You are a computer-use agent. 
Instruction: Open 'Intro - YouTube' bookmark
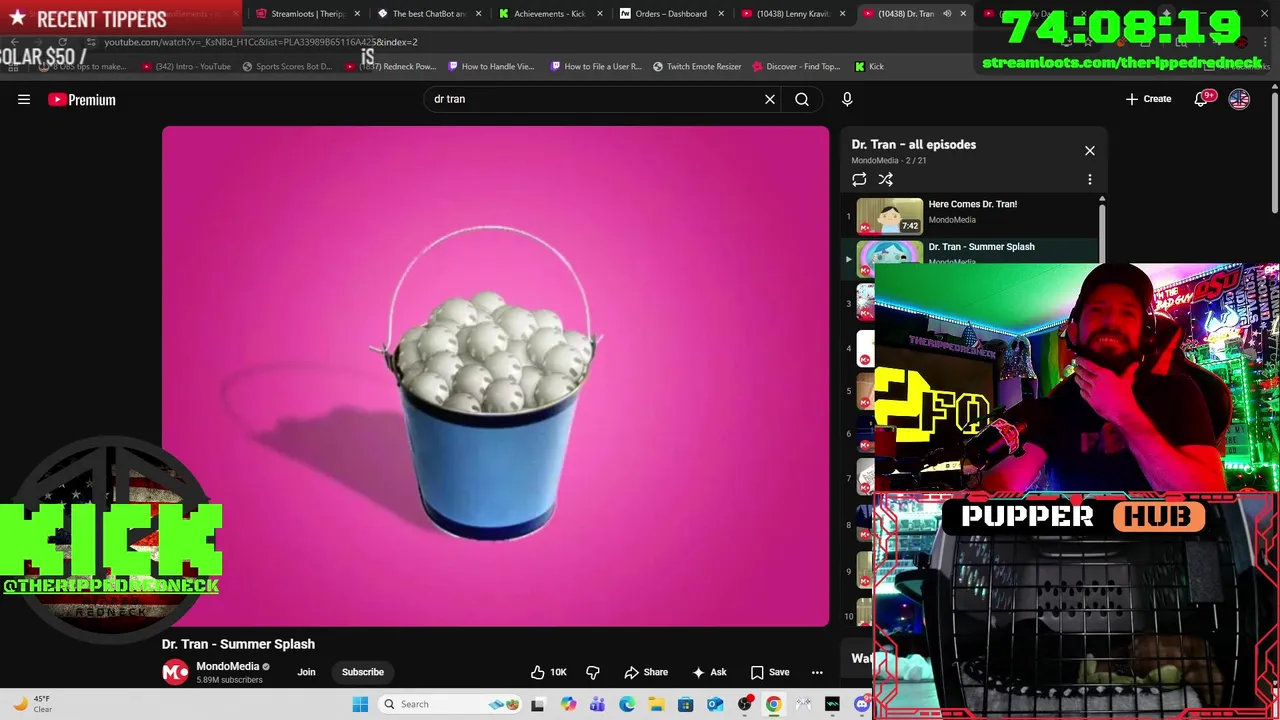coord(187,66)
